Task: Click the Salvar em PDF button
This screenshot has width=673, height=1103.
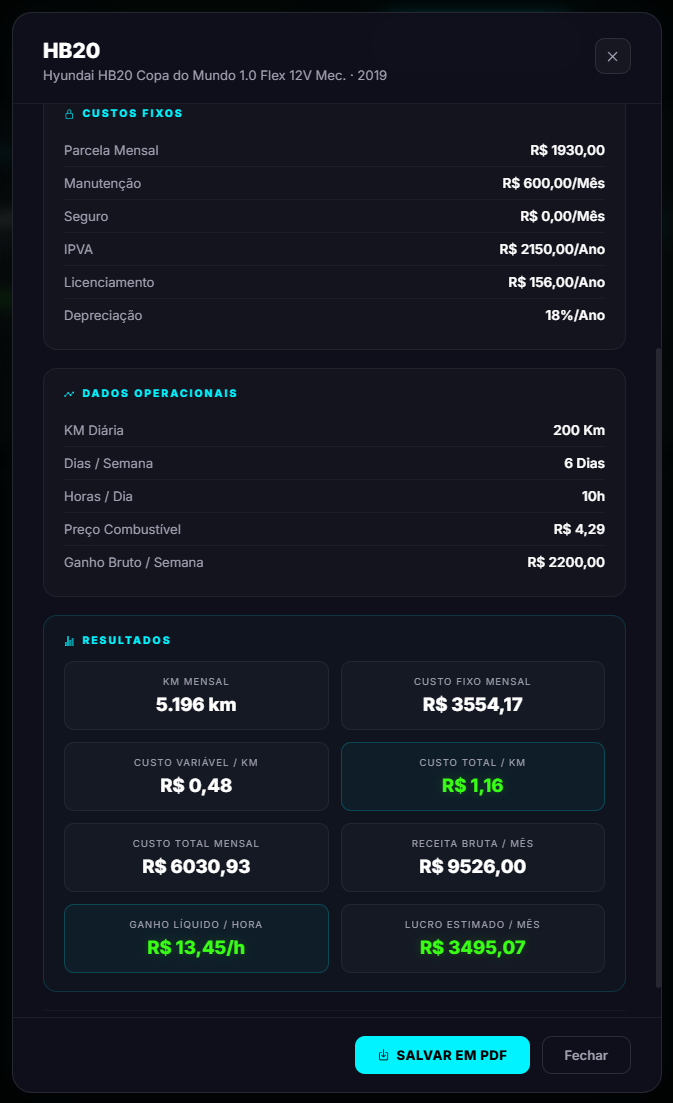Action: pos(442,1055)
